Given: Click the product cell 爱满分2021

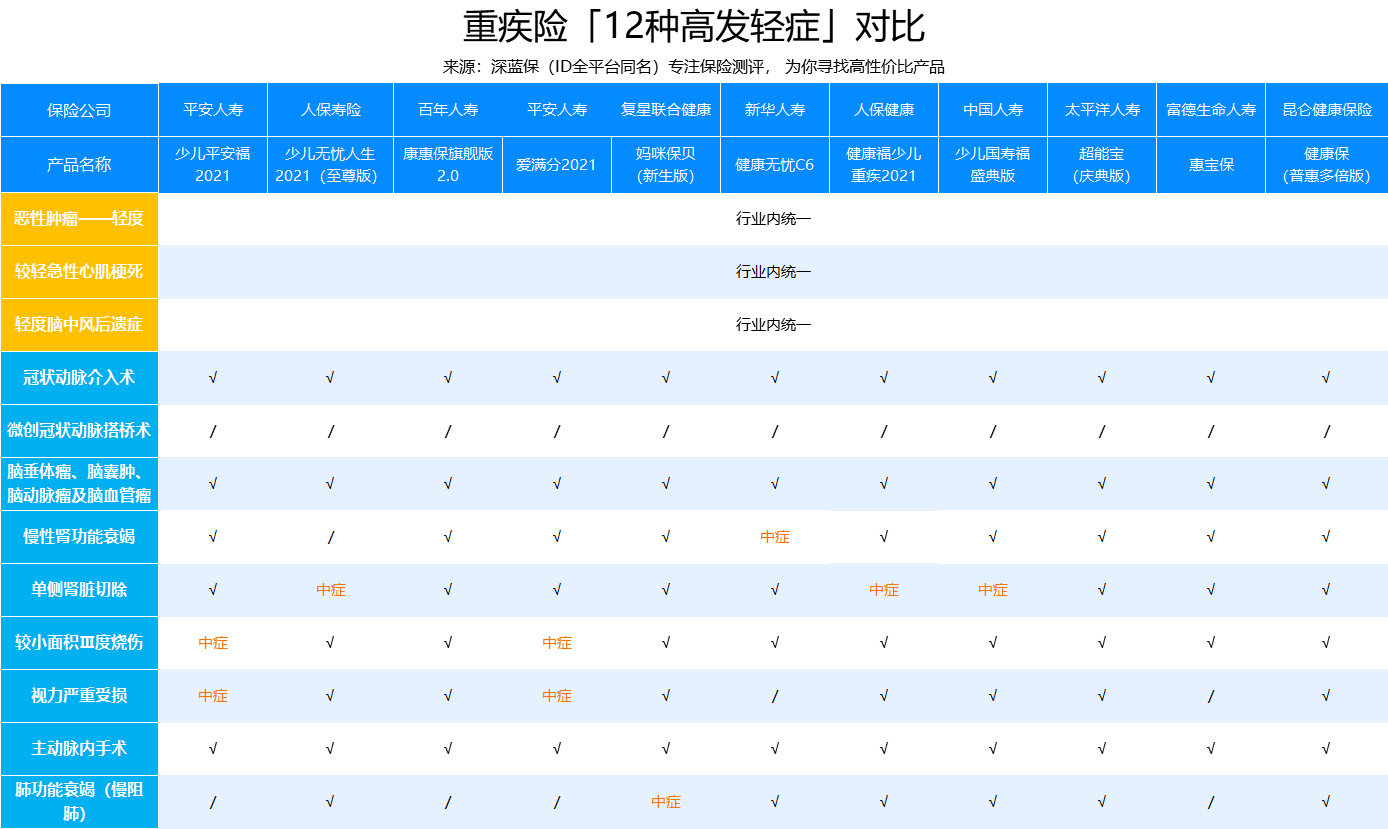Looking at the screenshot, I should click(x=557, y=165).
